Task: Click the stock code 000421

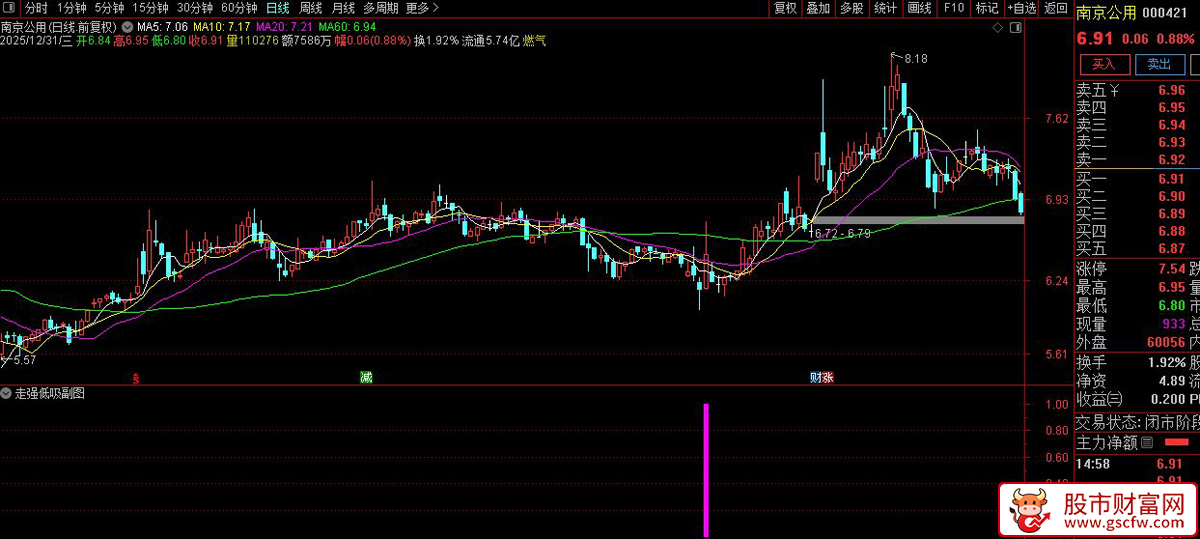Action: point(1164,13)
